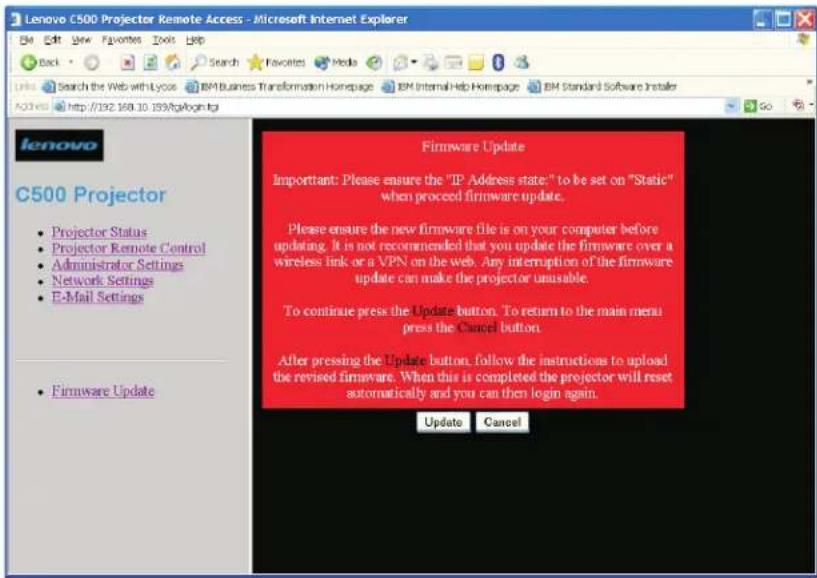The width and height of the screenshot is (817, 578).
Task: Open the Favorites star button
Action: pyautogui.click(x=276, y=63)
